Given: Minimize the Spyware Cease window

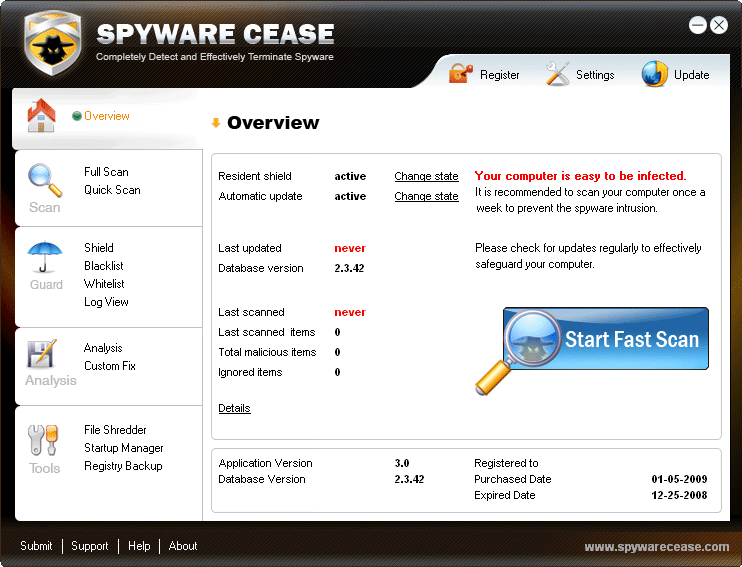Looking at the screenshot, I should pos(698,25).
